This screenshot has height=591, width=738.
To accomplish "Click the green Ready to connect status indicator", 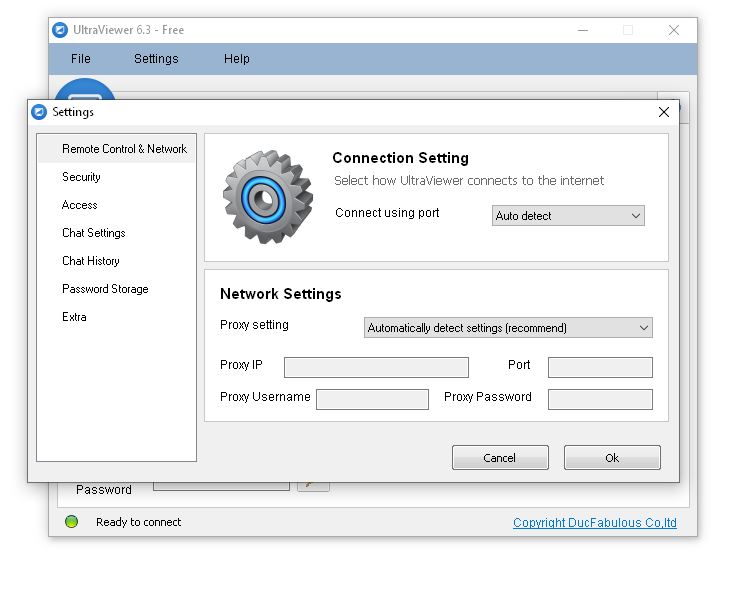I will tap(72, 521).
